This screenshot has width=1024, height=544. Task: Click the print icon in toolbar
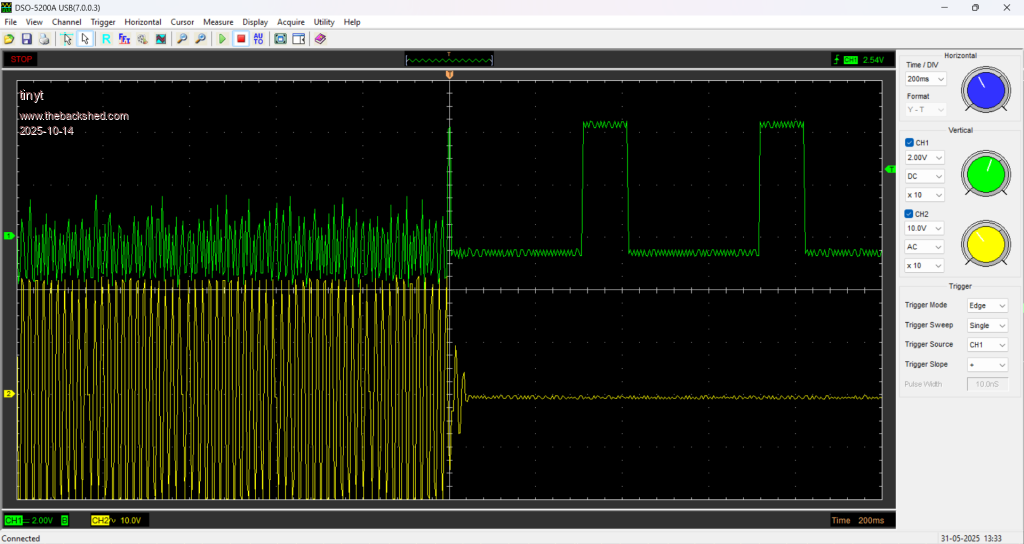pos(44,39)
